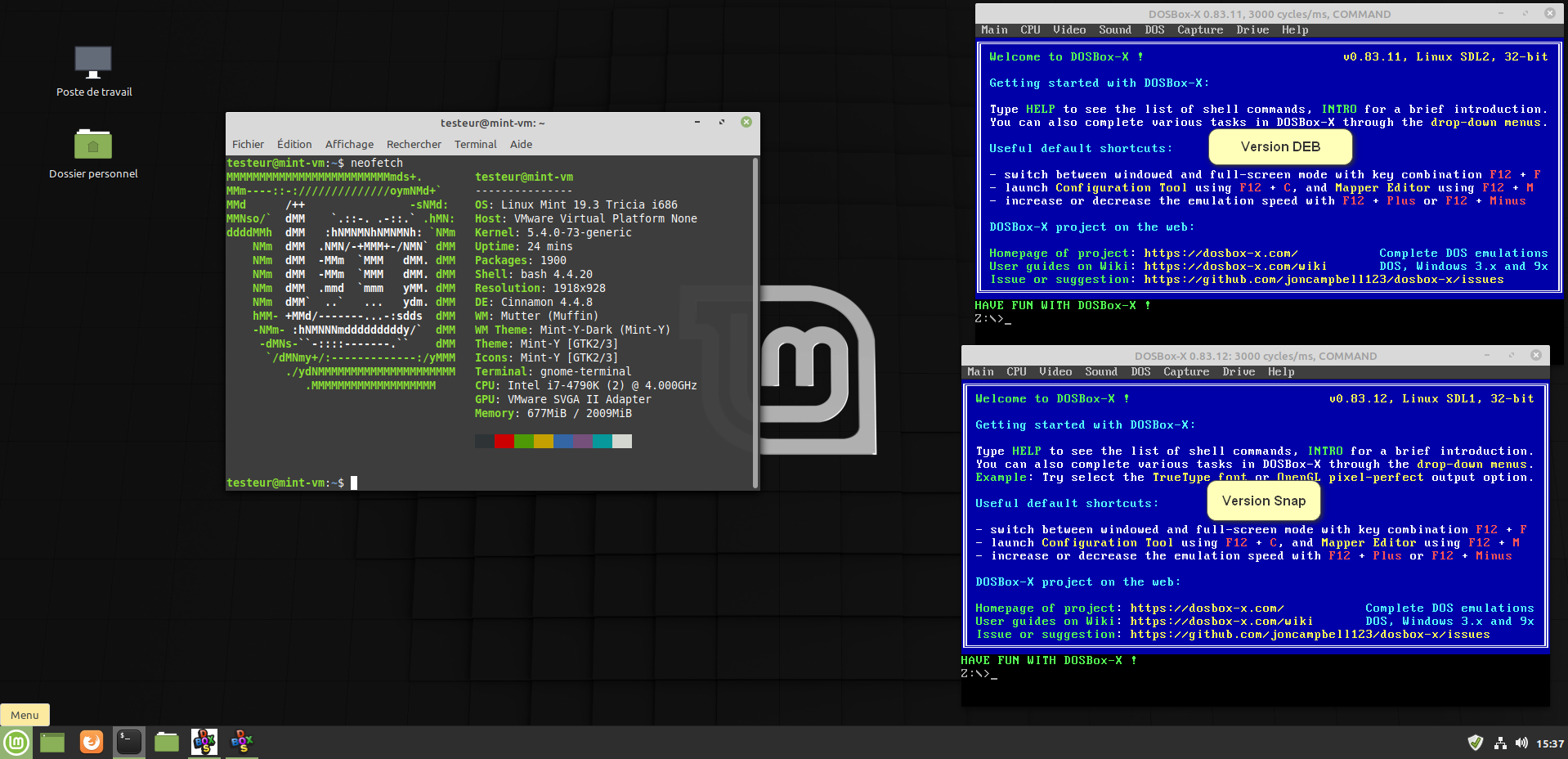The image size is (1568, 759).
Task: Open the Drive menu in the DOSBox-X 0.83.11 window
Action: click(1252, 30)
